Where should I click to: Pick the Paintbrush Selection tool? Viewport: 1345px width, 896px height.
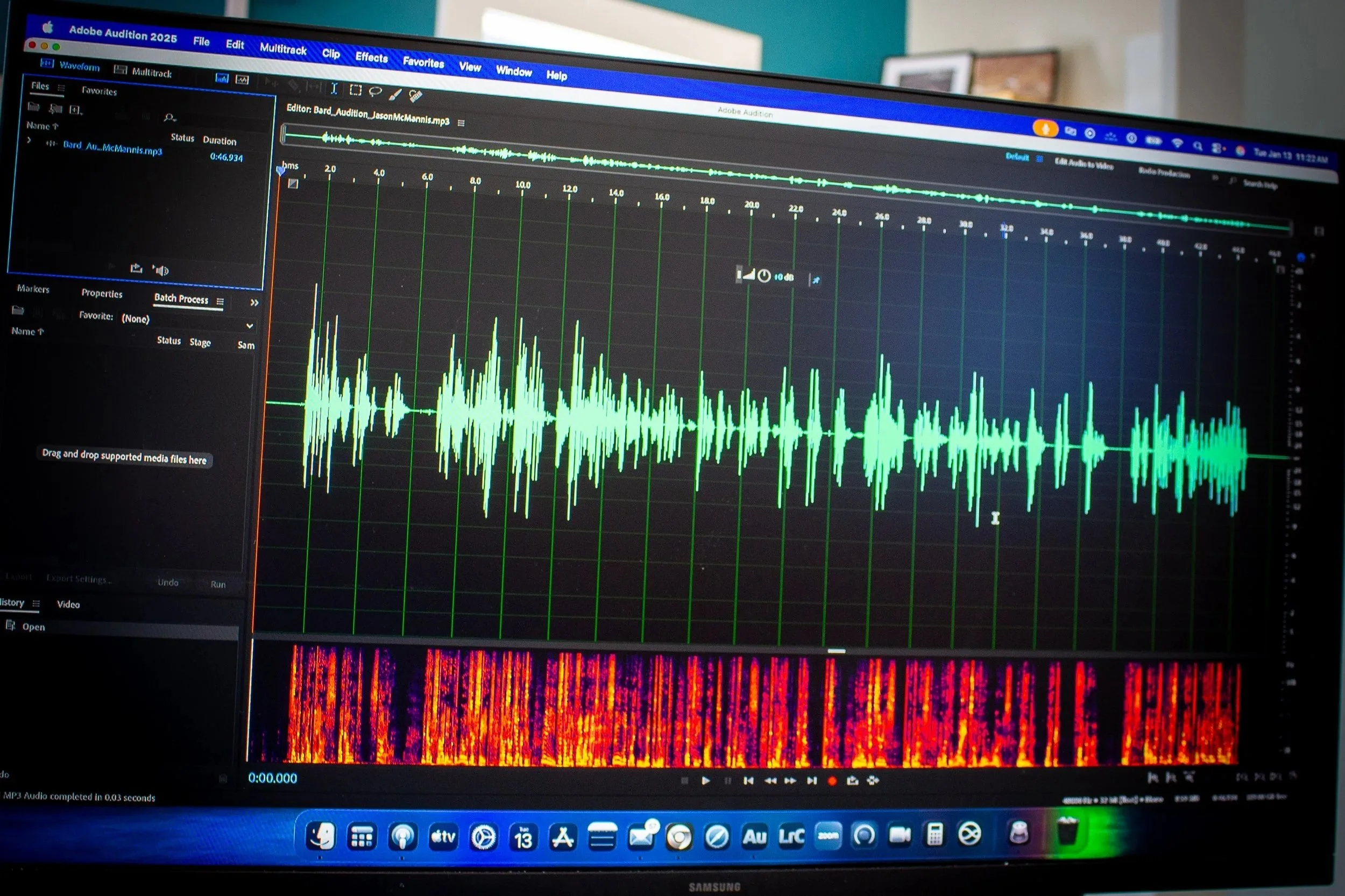pos(395,94)
